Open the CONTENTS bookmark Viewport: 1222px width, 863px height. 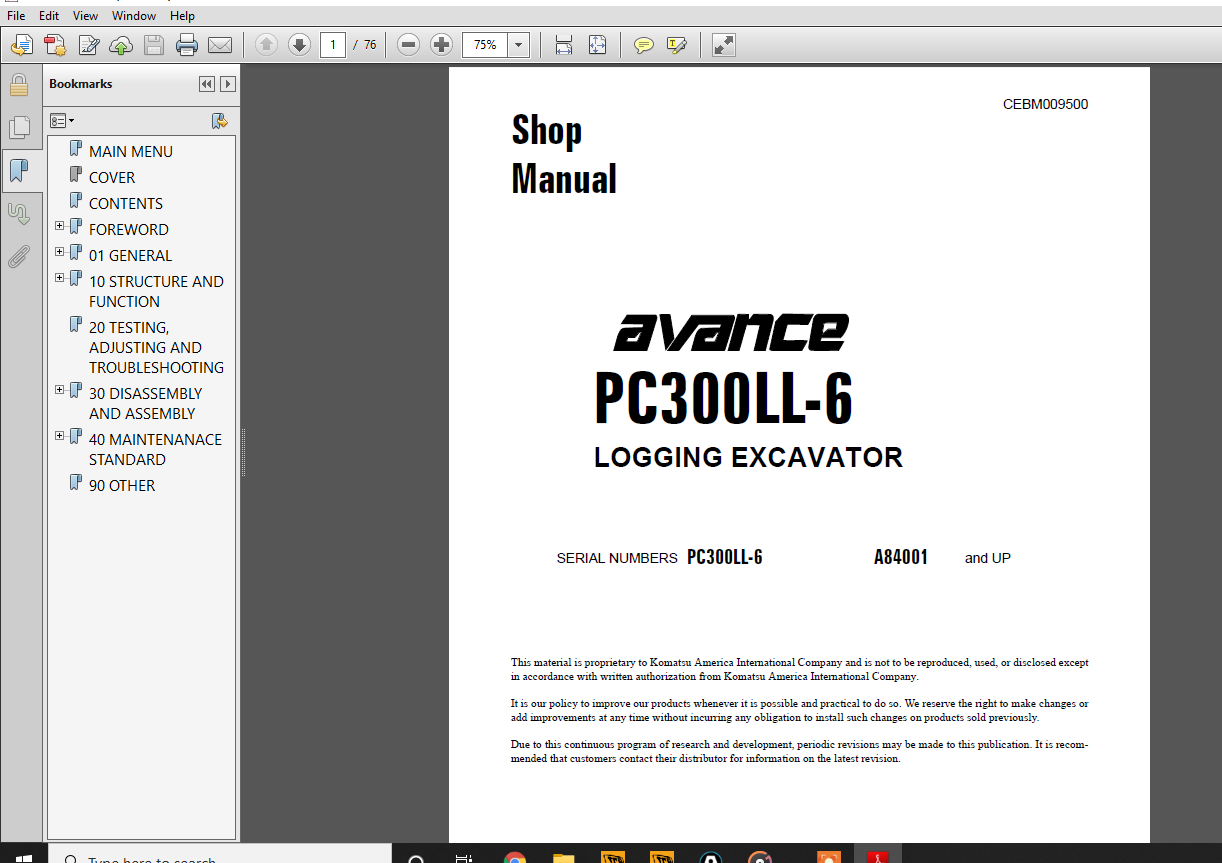126,204
